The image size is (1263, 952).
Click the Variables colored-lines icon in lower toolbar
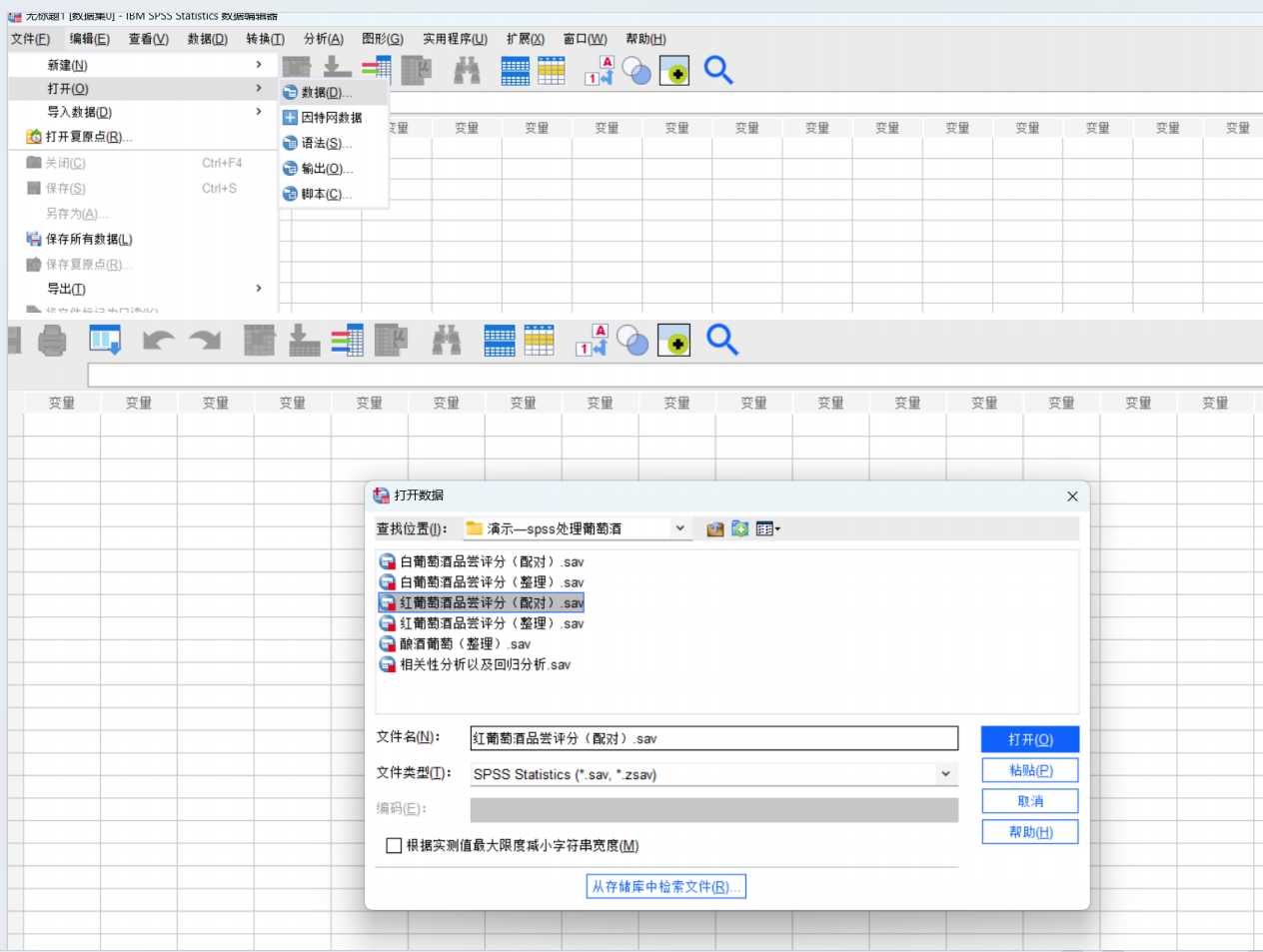(x=347, y=341)
